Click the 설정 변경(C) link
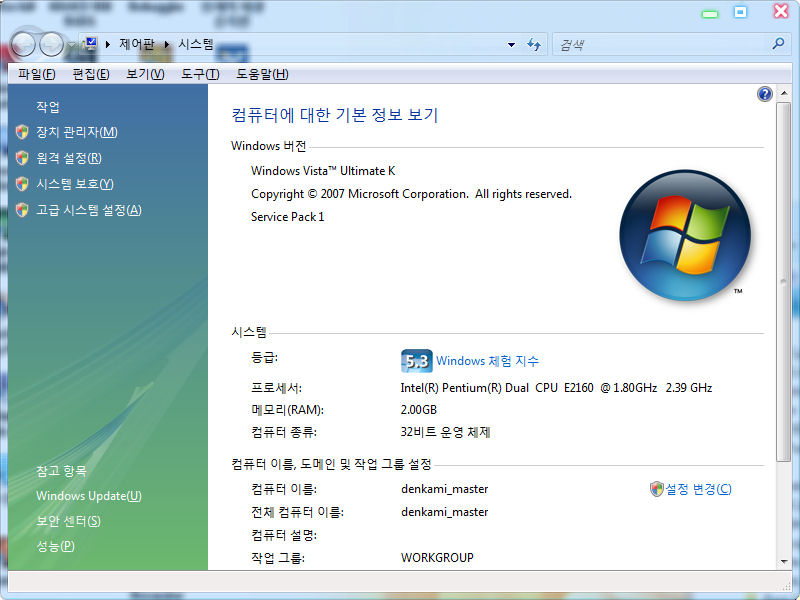 (698, 489)
